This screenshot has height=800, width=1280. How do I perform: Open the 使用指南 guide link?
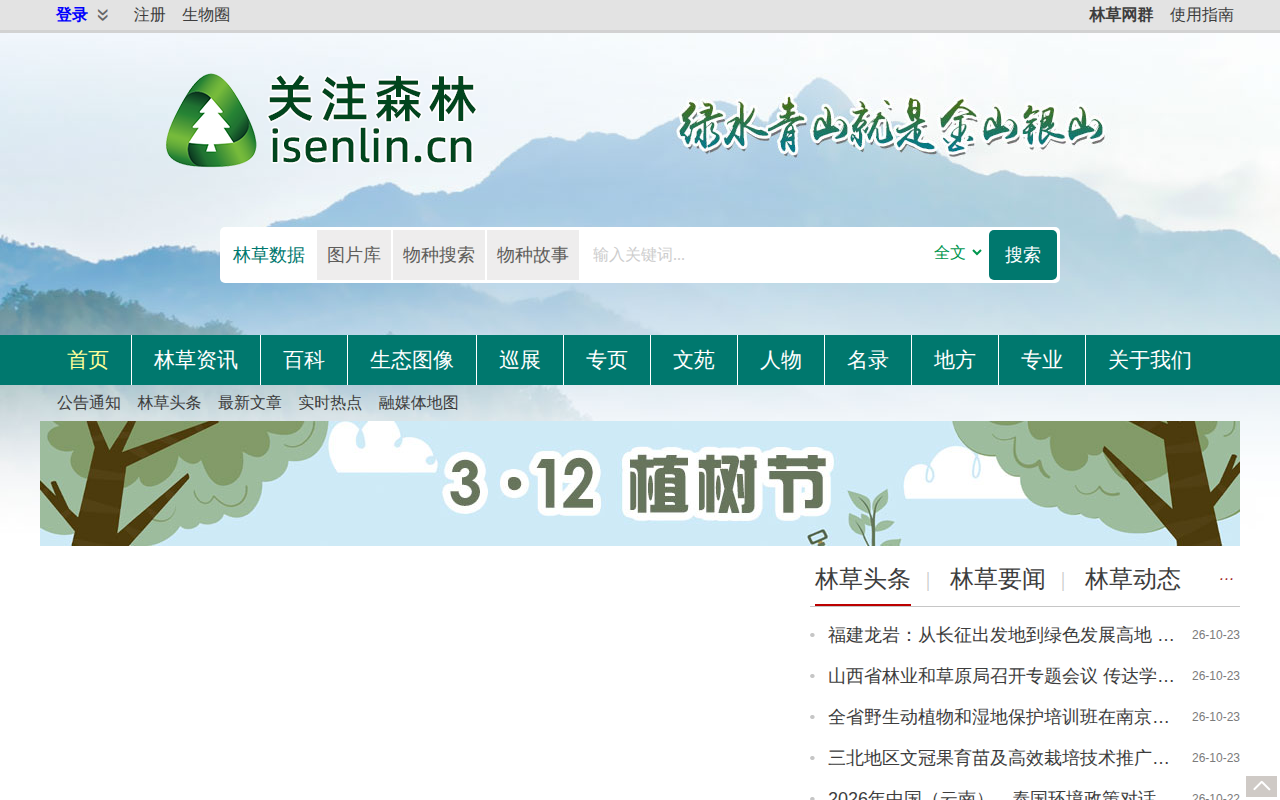click(x=1202, y=15)
